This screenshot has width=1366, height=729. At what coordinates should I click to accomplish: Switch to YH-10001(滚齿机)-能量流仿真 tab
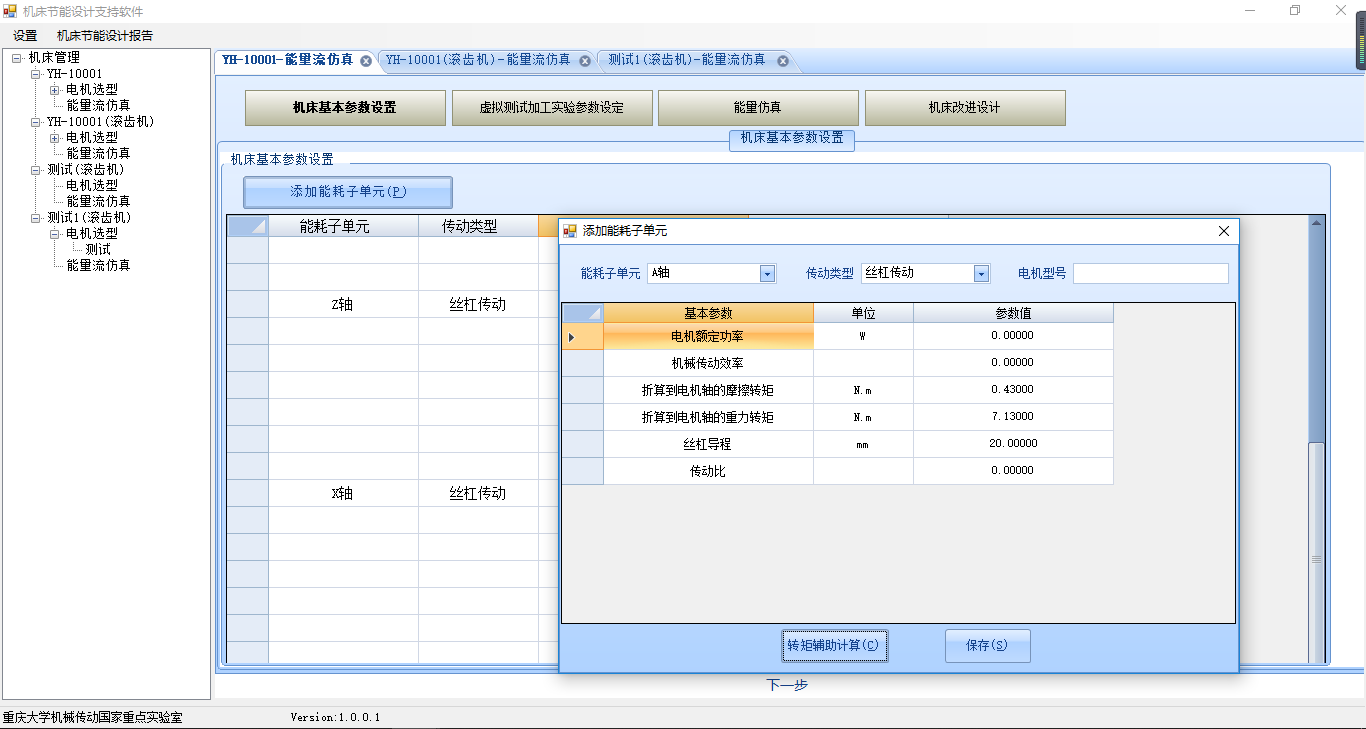pyautogui.click(x=478, y=60)
